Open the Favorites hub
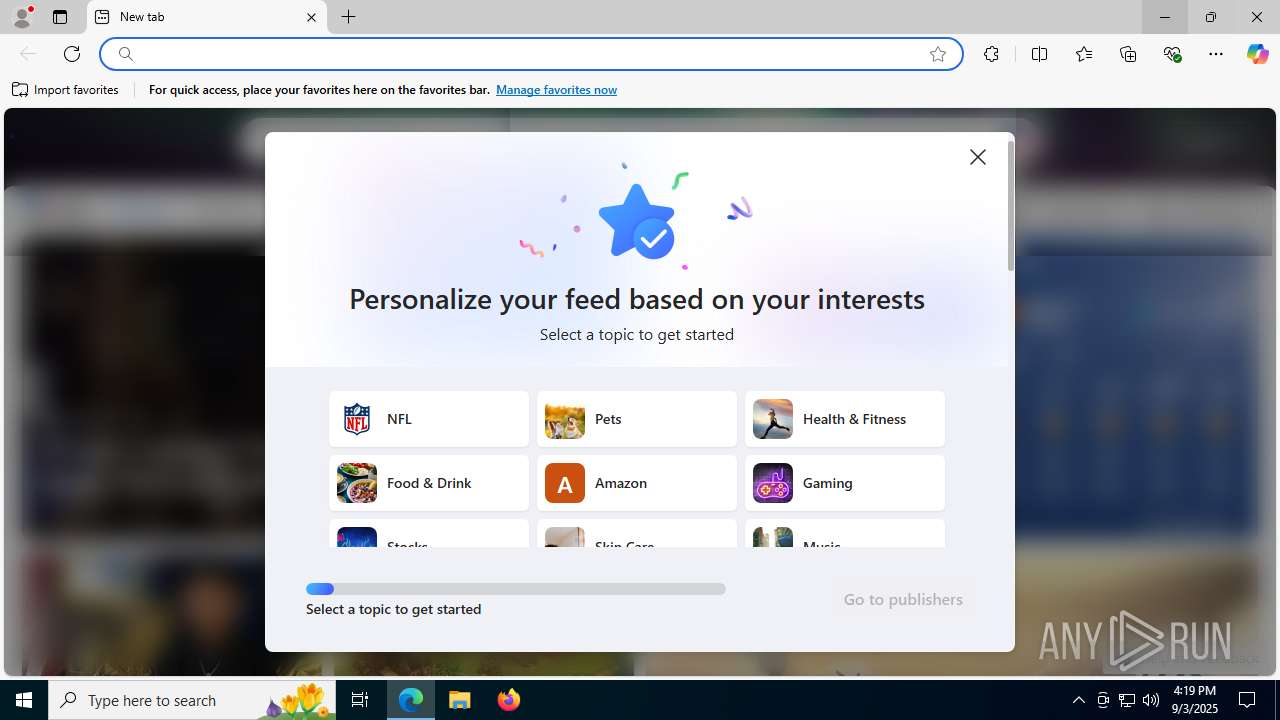1280x720 pixels. point(1084,54)
